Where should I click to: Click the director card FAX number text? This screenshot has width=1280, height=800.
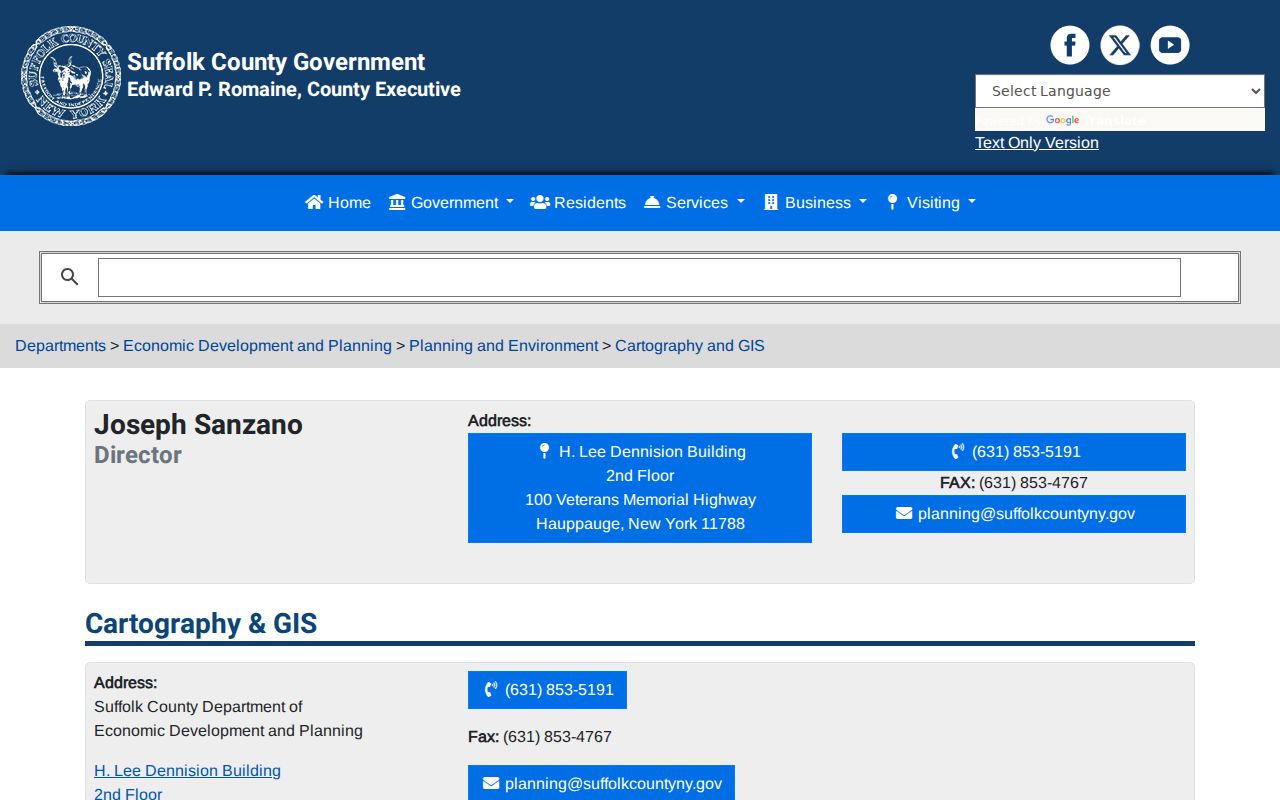(x=1014, y=483)
